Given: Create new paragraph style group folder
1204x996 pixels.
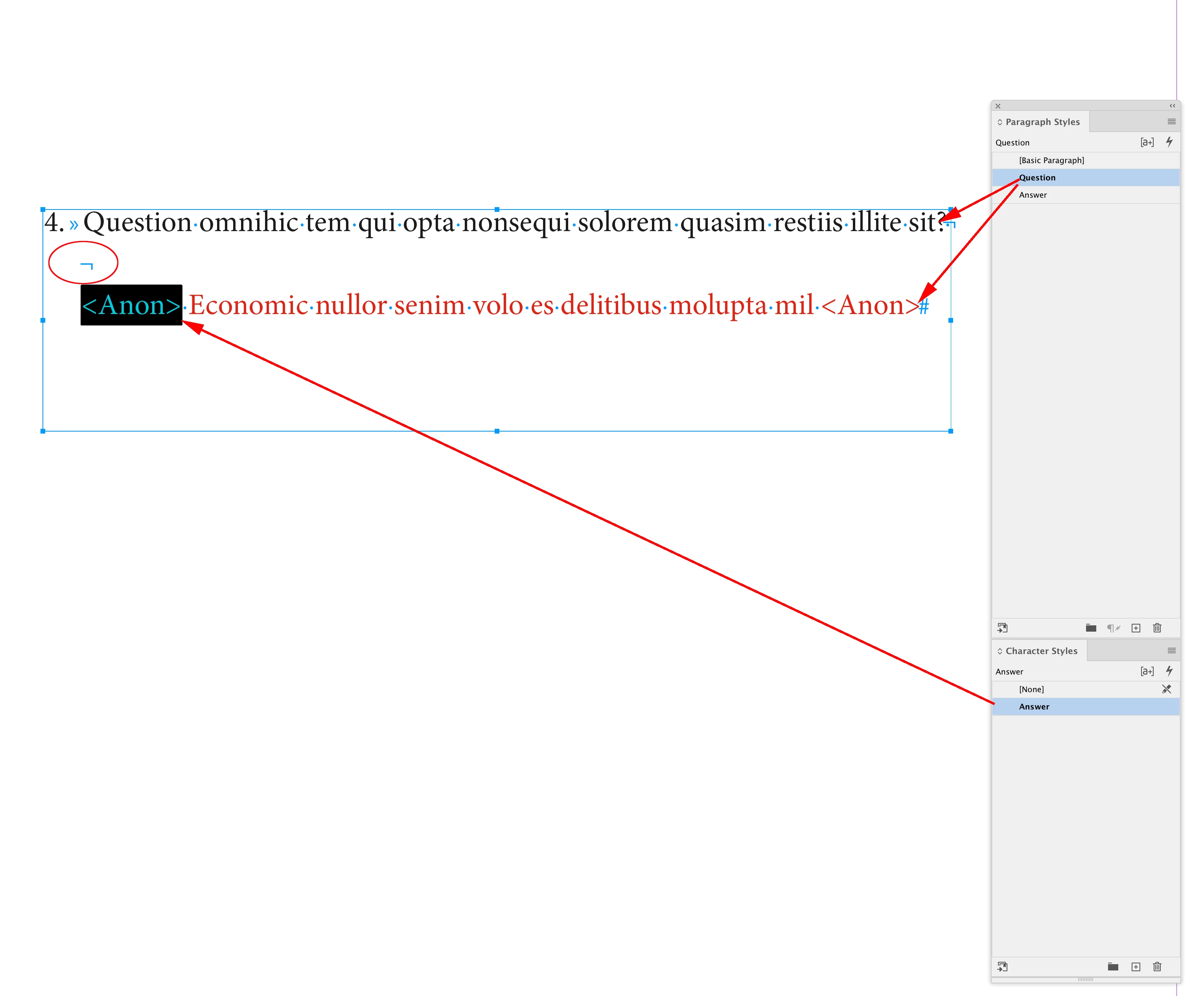Looking at the screenshot, I should coord(1091,628).
